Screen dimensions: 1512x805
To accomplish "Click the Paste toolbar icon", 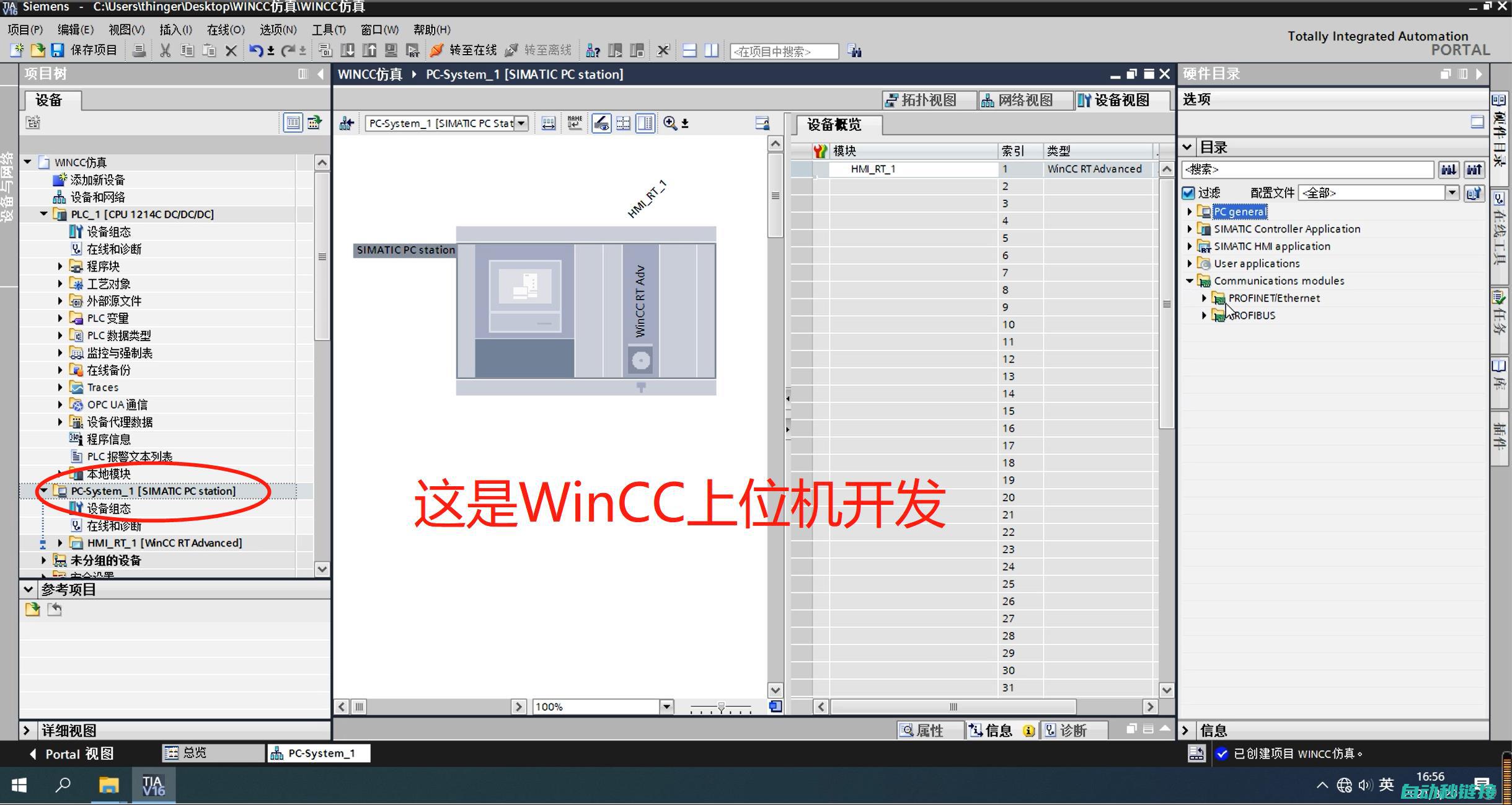I will (x=209, y=51).
